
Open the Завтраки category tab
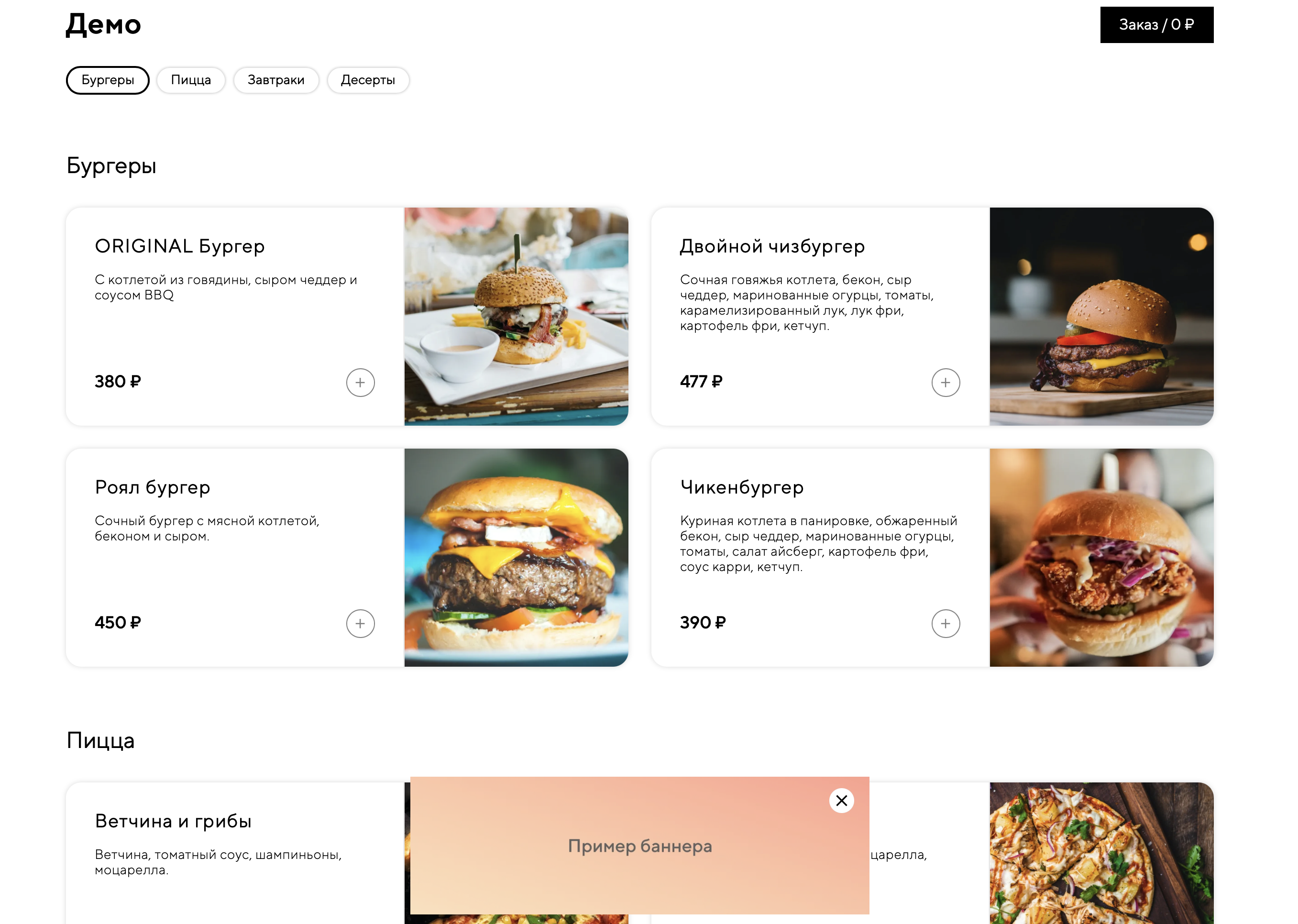276,80
